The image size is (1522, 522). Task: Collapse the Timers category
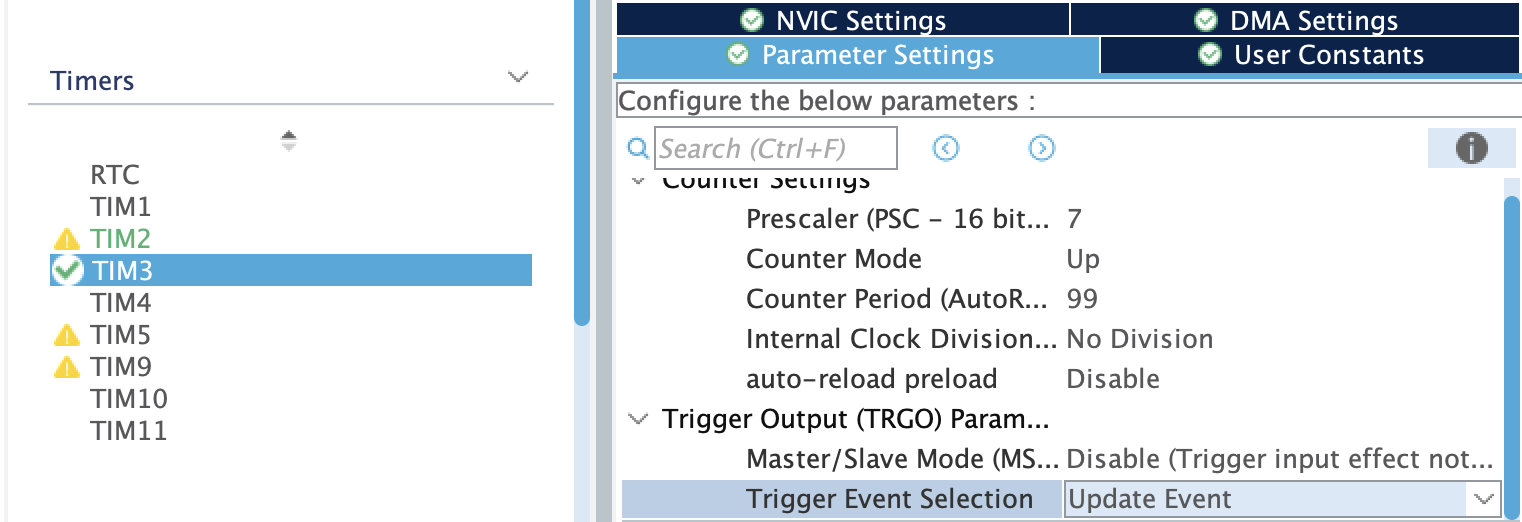coord(517,78)
